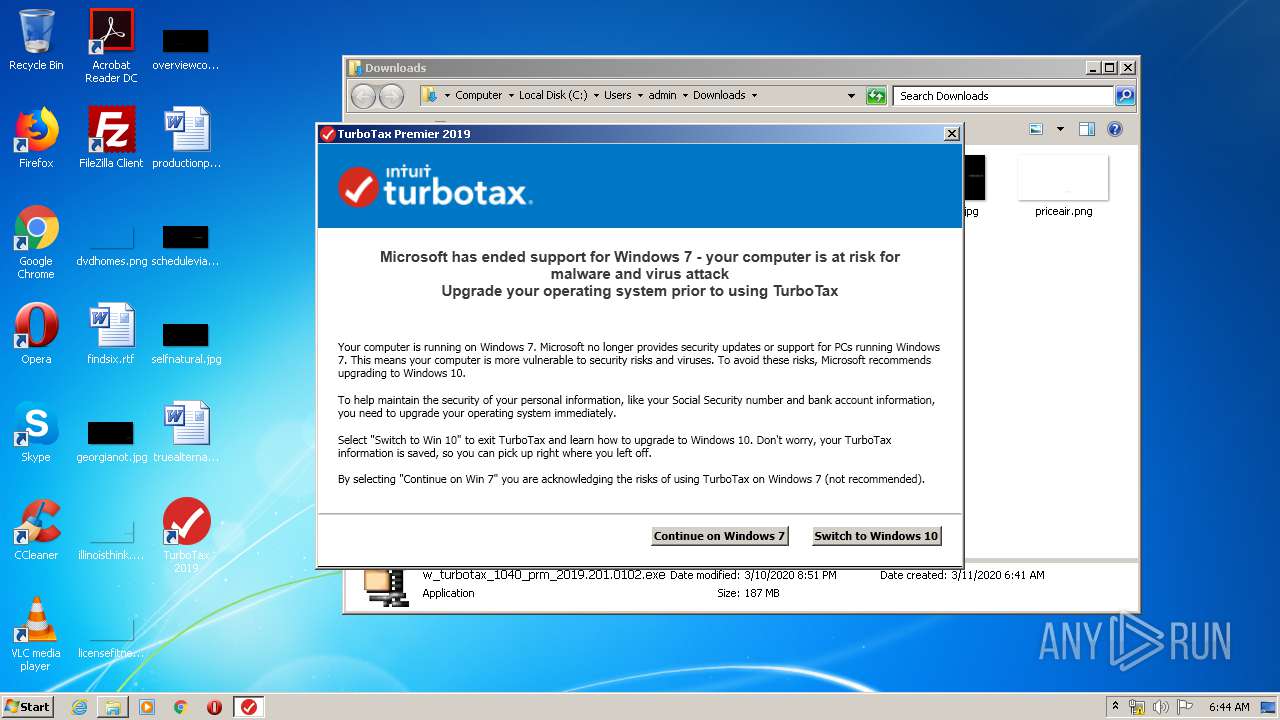Change view via the Explorer views icon
The image size is (1280, 720).
[1036, 129]
